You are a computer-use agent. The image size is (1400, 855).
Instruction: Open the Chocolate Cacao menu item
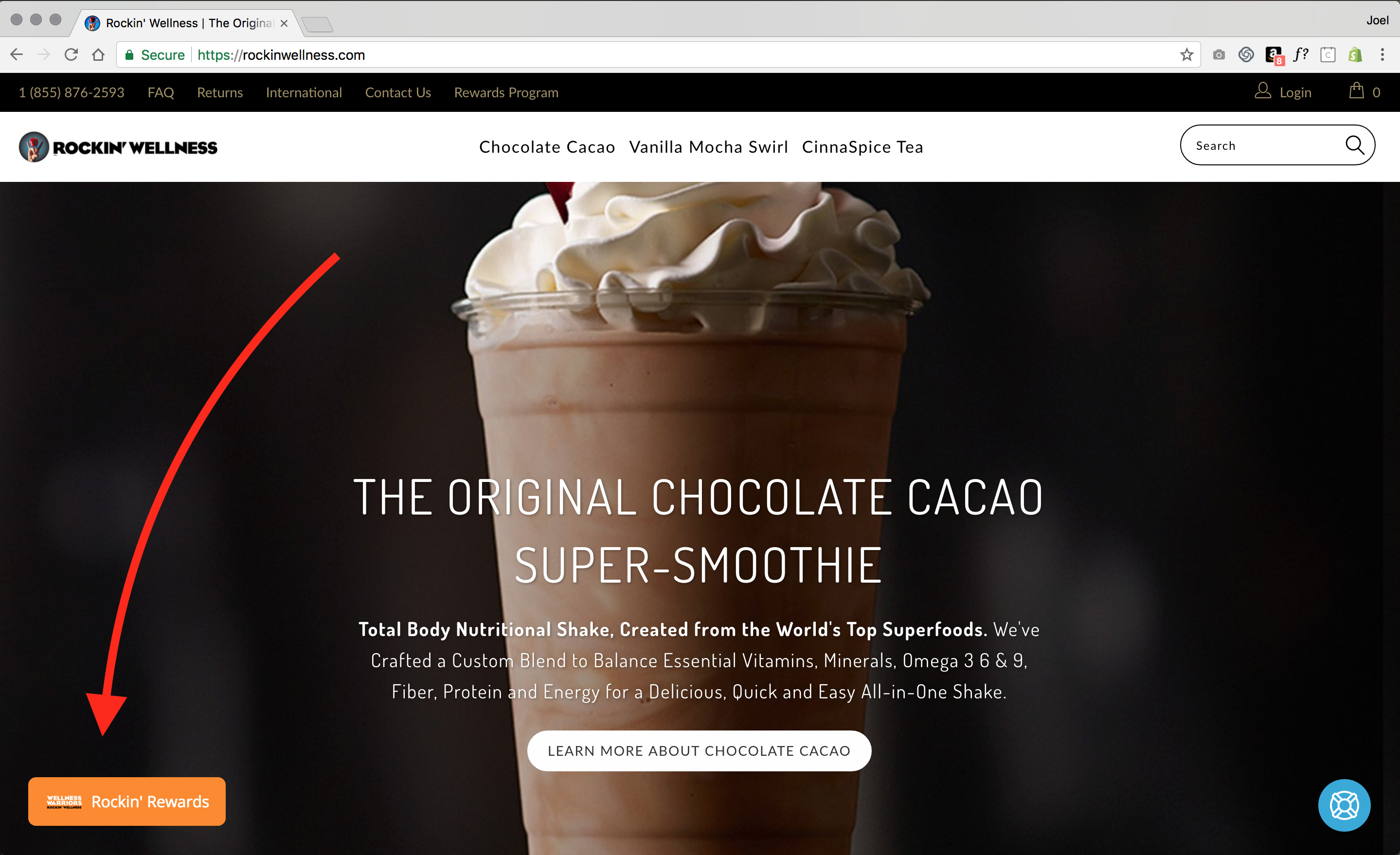(547, 146)
